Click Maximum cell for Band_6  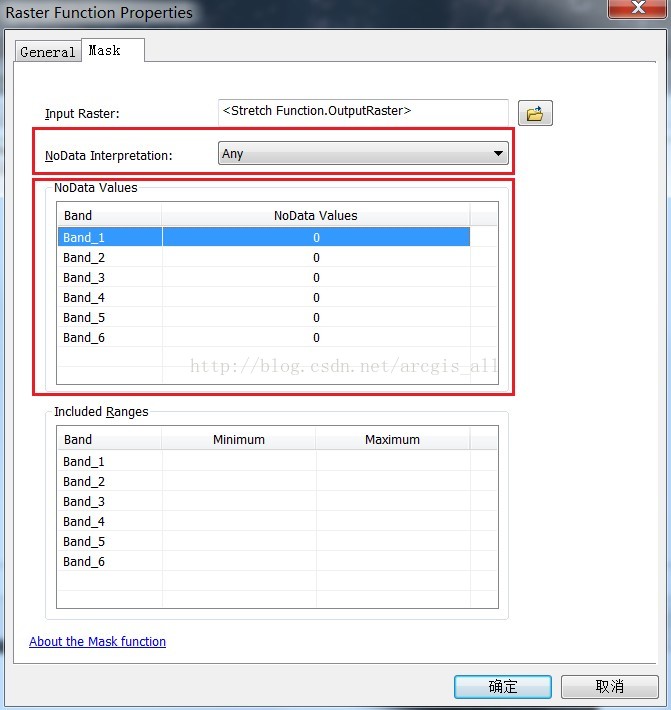coord(393,561)
